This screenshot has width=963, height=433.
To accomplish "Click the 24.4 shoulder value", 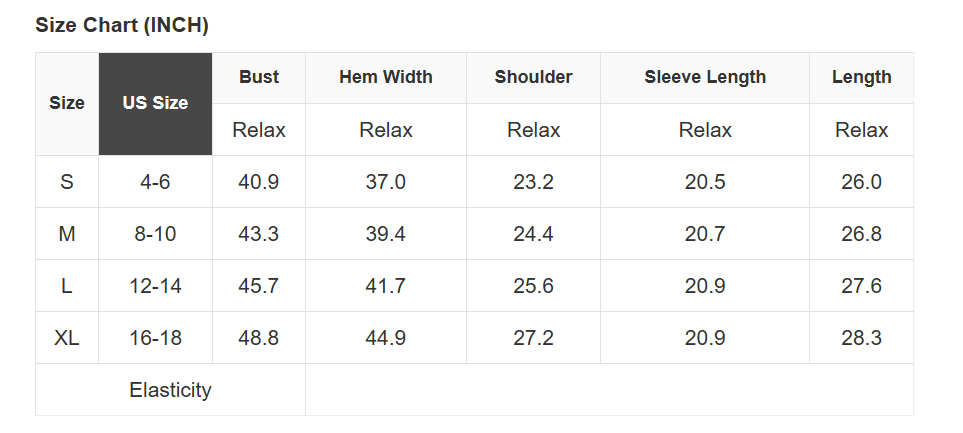I will tap(533, 234).
